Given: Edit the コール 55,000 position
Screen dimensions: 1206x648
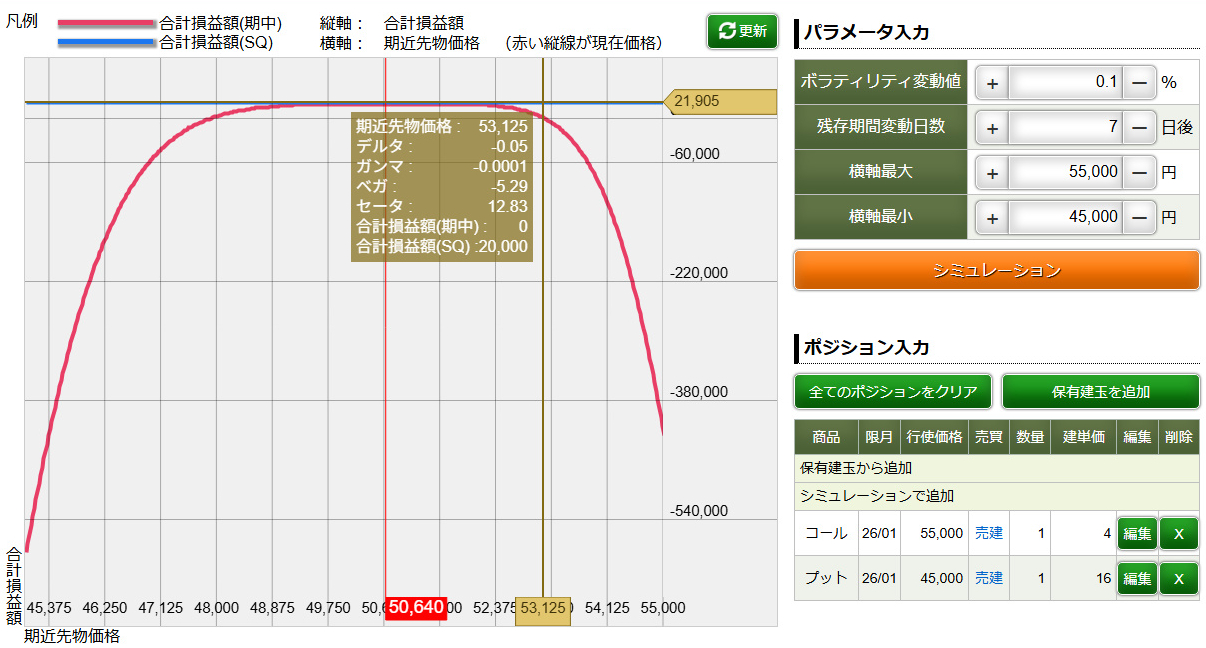Looking at the screenshot, I should click(1136, 534).
